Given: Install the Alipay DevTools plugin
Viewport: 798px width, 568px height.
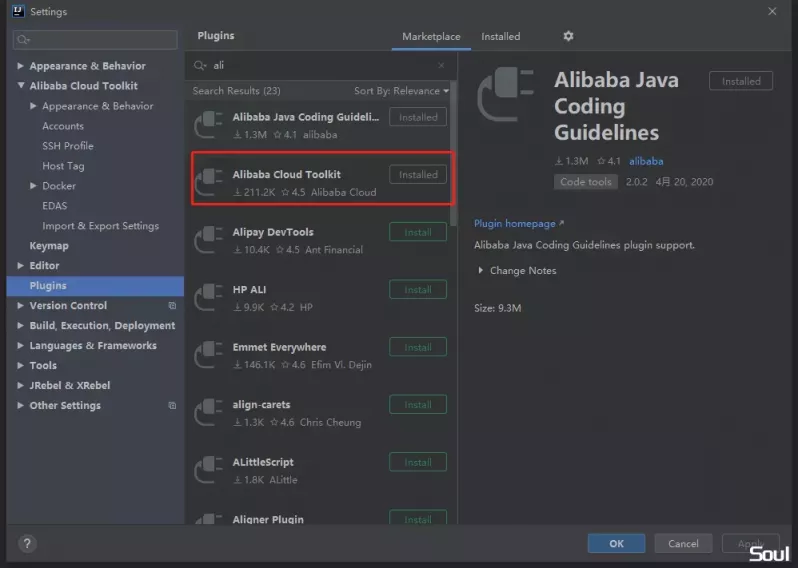Looking at the screenshot, I should click(418, 232).
